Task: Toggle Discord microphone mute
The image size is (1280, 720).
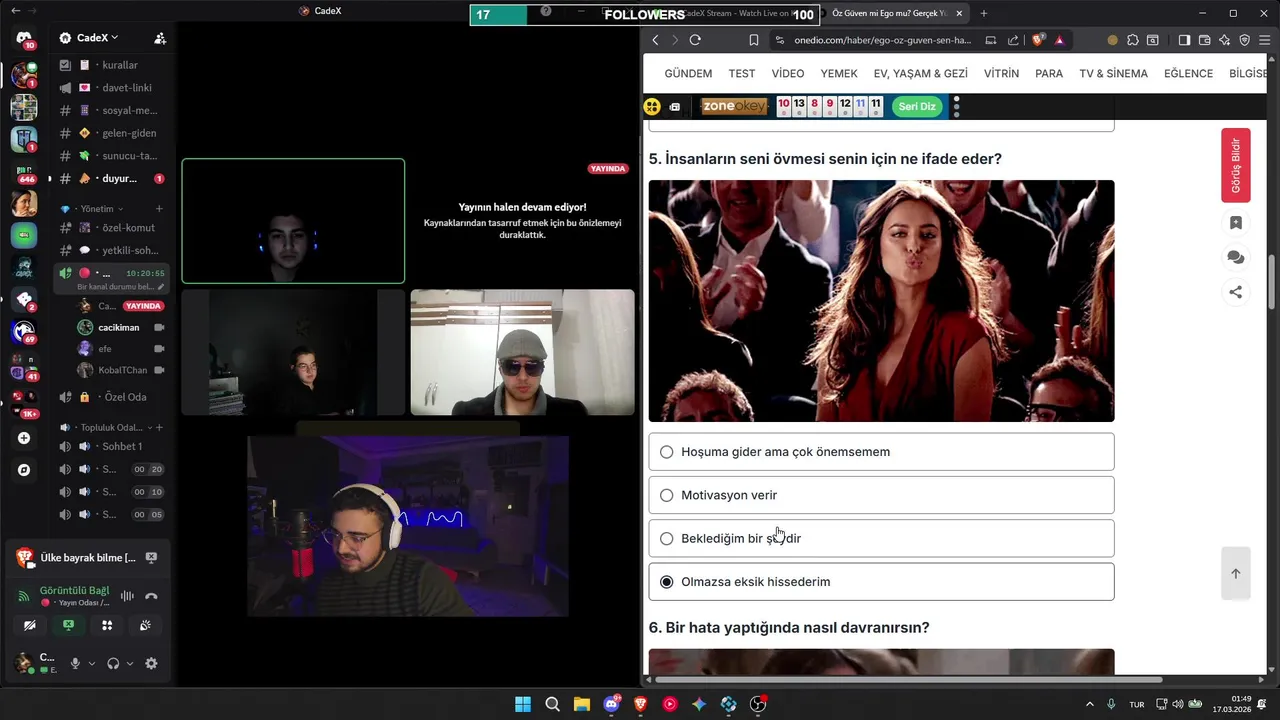Action: (x=74, y=663)
